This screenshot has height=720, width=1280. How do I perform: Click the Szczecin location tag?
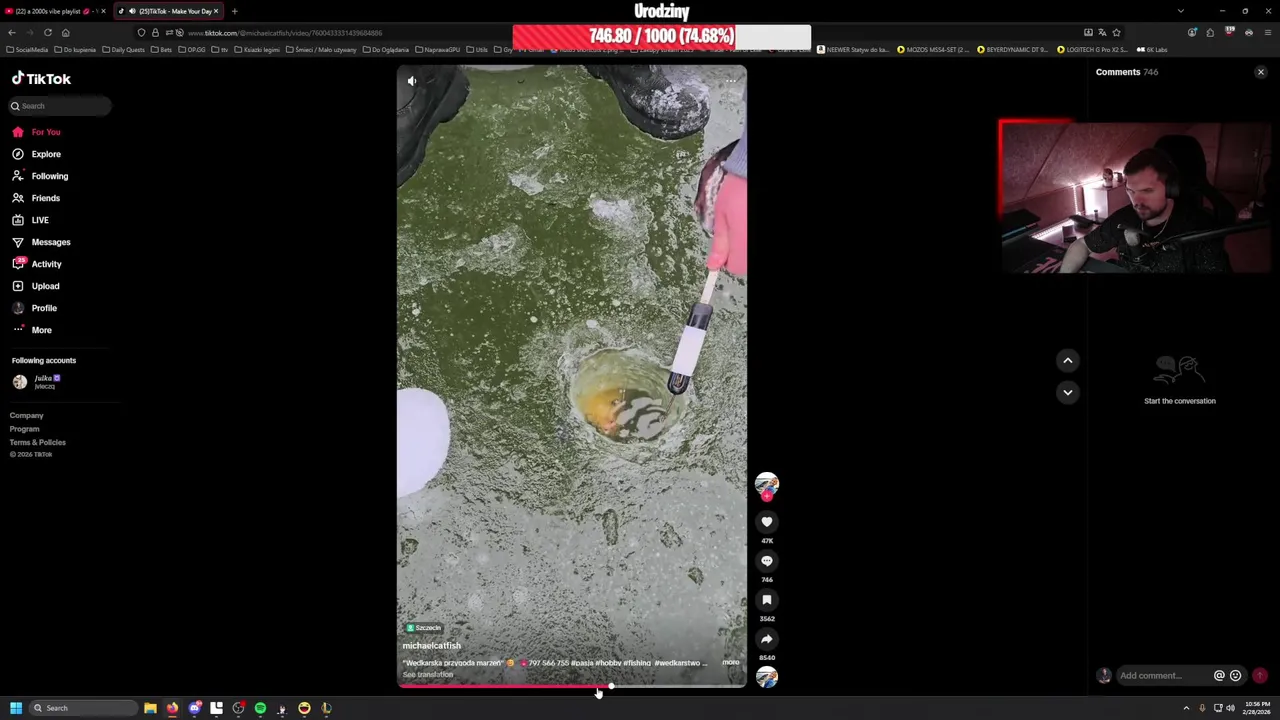coord(424,628)
